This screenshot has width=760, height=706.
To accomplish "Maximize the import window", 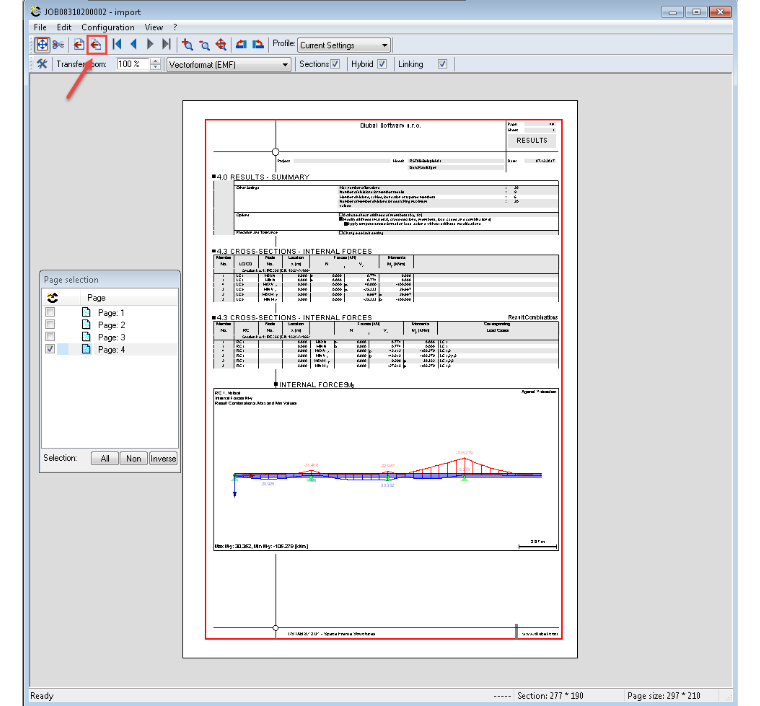I will pyautogui.click(x=697, y=12).
